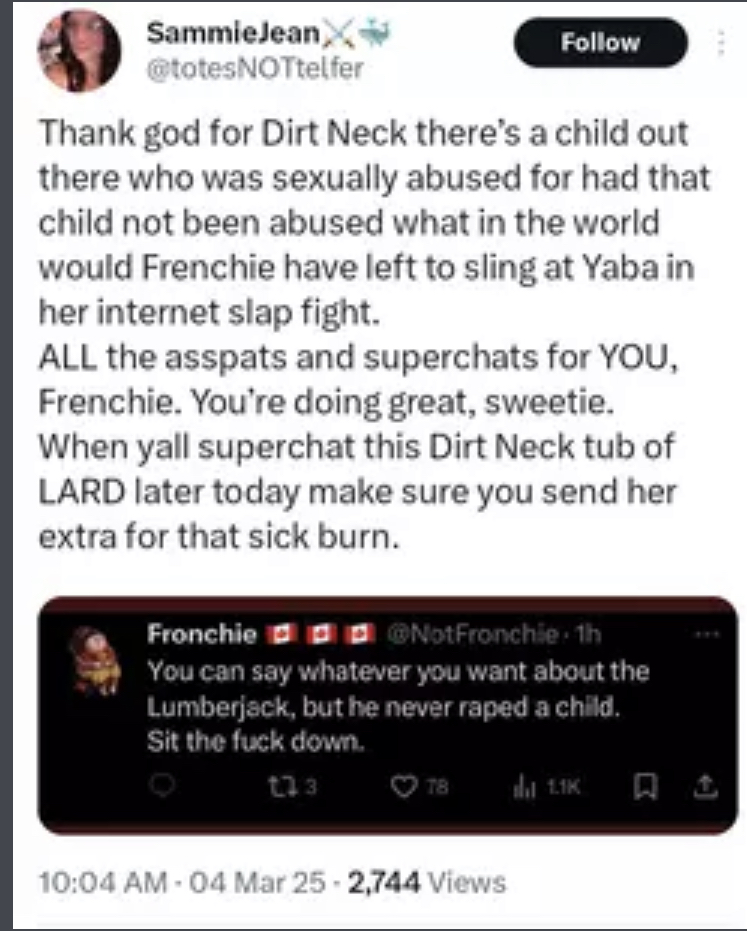
Task: Click the 04 Mar 25 date
Action: pyautogui.click(x=258, y=882)
